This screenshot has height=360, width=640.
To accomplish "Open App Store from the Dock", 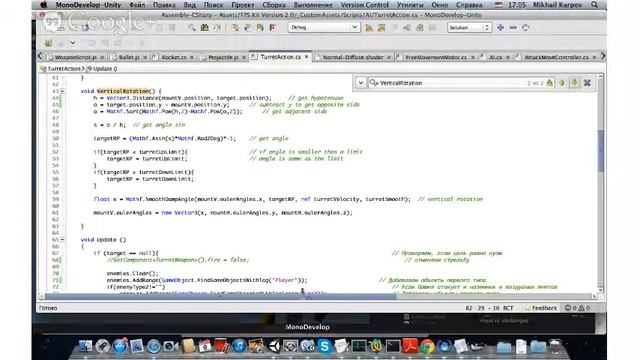I will 120,346.
